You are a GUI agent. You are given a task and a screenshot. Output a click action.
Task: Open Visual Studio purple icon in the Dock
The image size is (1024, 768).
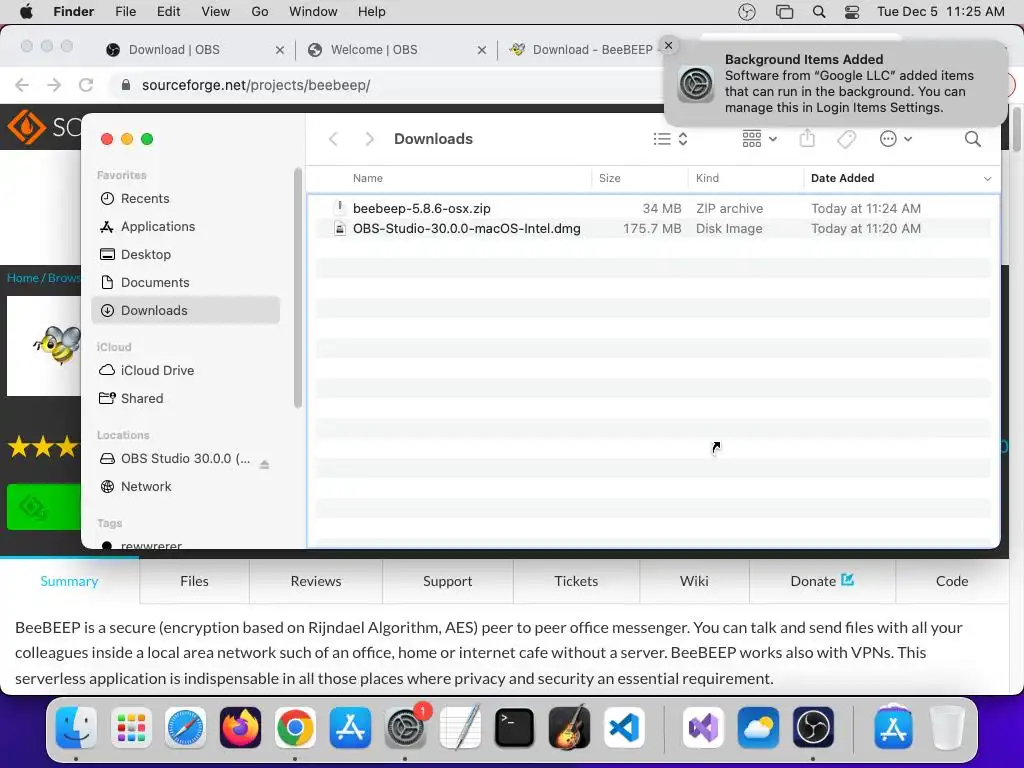pyautogui.click(x=703, y=728)
